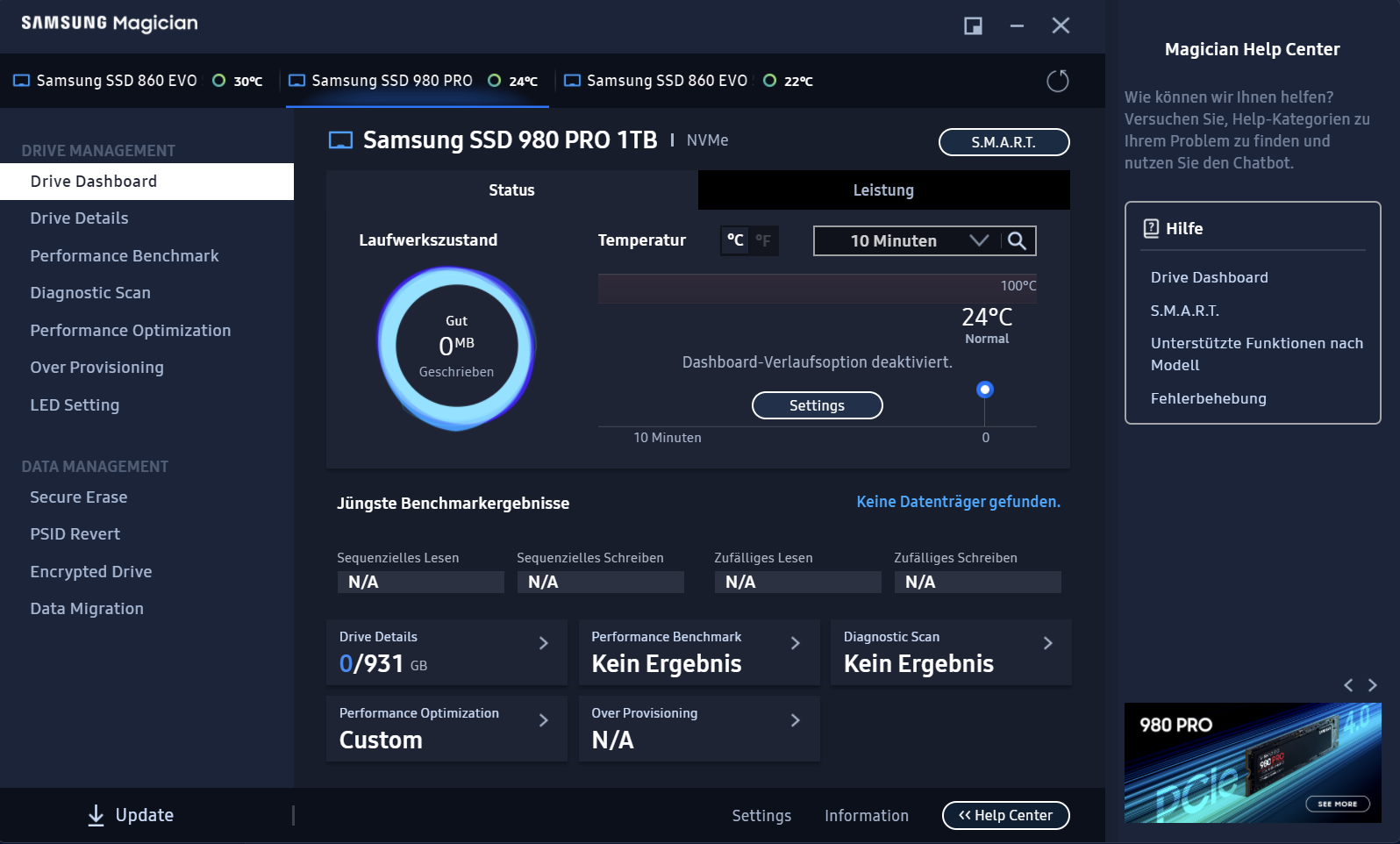Open Settings in the footer
Screen dimensions: 1400x844
[x=761, y=816]
